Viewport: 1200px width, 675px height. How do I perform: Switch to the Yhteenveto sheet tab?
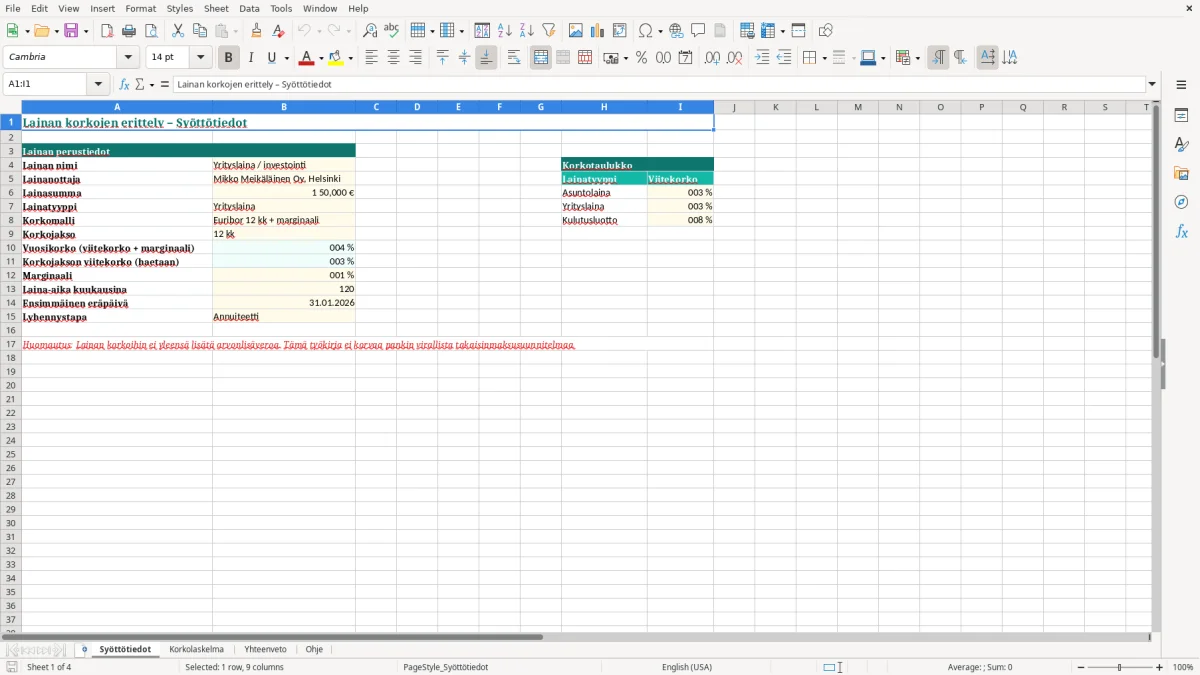(x=265, y=649)
